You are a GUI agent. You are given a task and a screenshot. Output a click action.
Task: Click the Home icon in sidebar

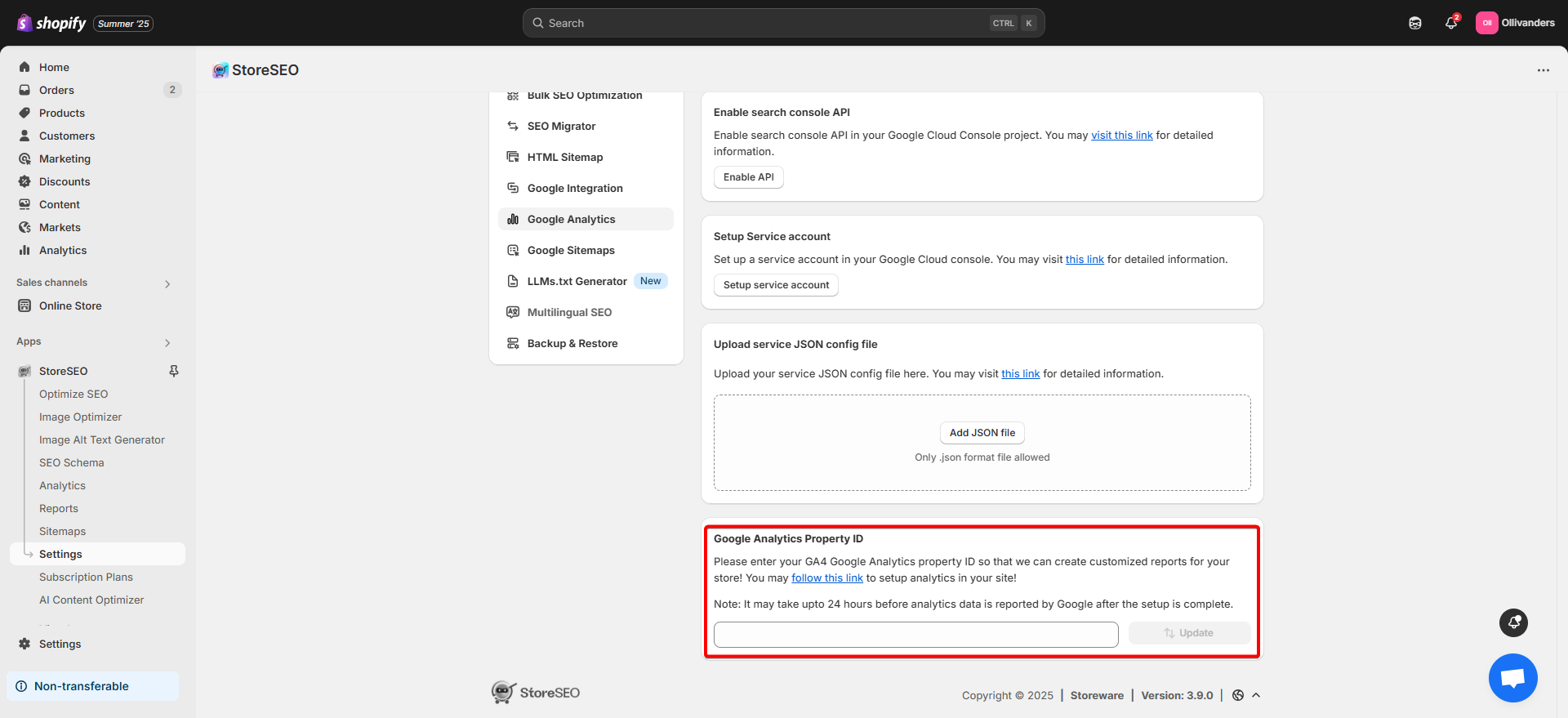pos(24,67)
